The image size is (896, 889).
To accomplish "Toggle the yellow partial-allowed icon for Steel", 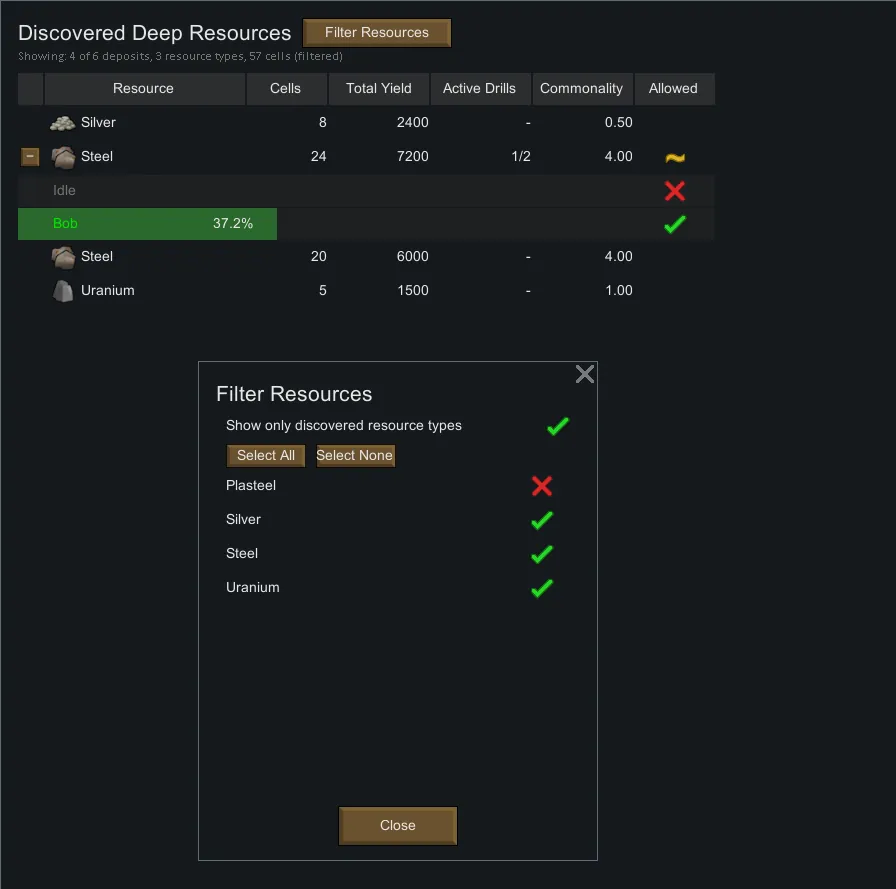I will point(674,157).
